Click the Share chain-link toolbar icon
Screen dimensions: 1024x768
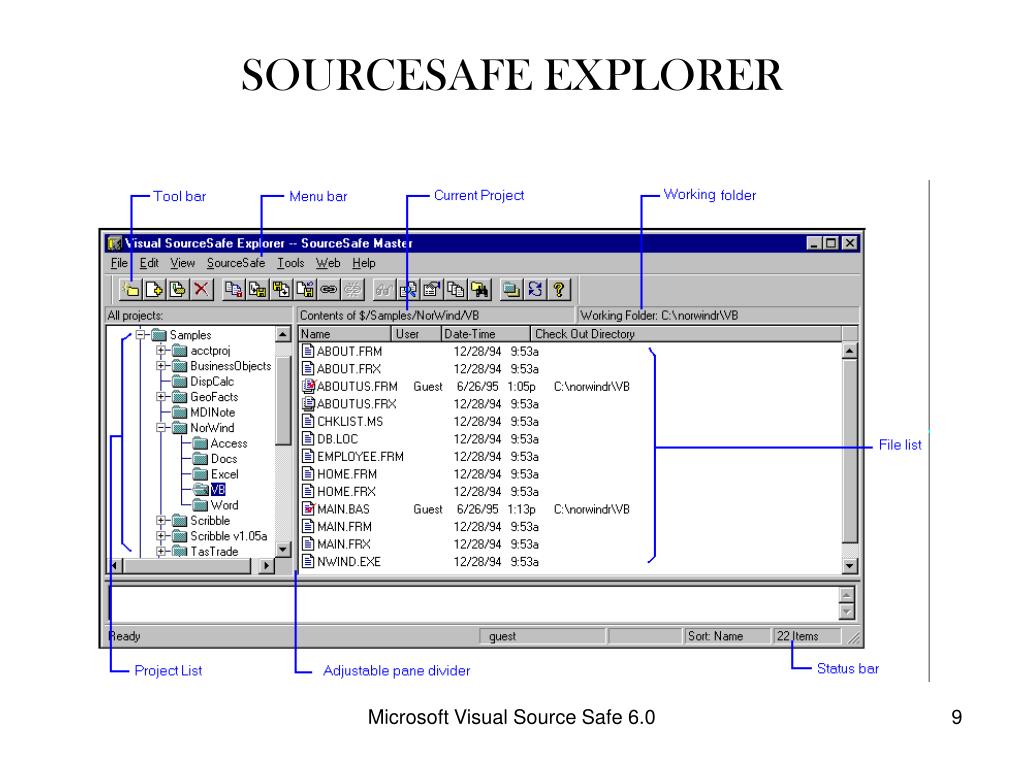point(328,289)
